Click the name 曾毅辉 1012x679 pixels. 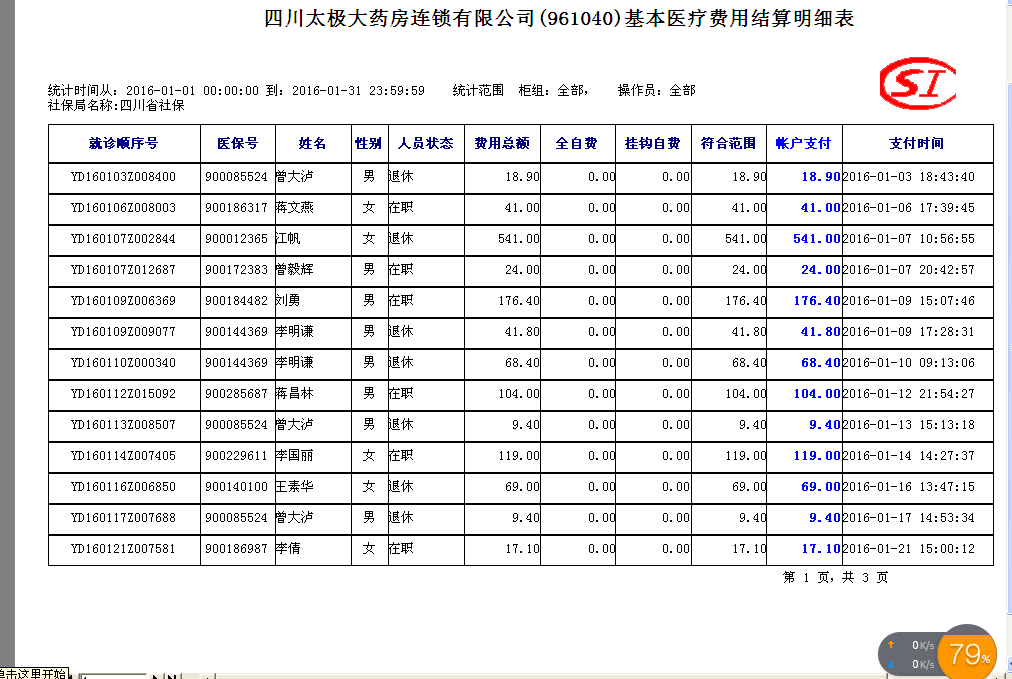(295, 270)
